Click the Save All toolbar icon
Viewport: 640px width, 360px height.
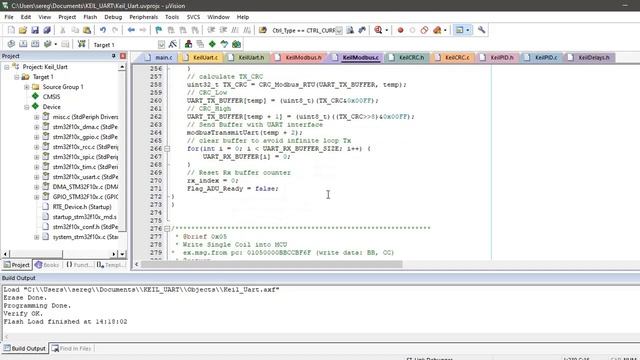47,30
